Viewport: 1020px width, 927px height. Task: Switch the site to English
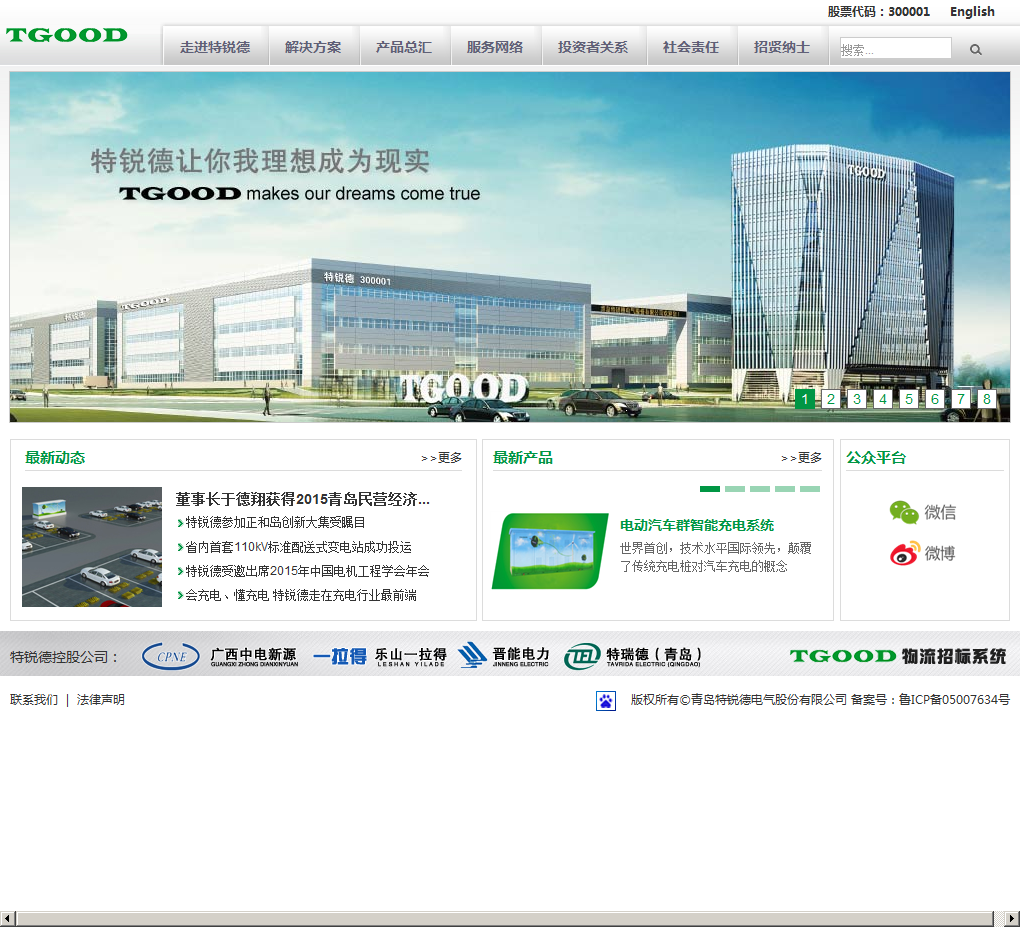coord(972,12)
